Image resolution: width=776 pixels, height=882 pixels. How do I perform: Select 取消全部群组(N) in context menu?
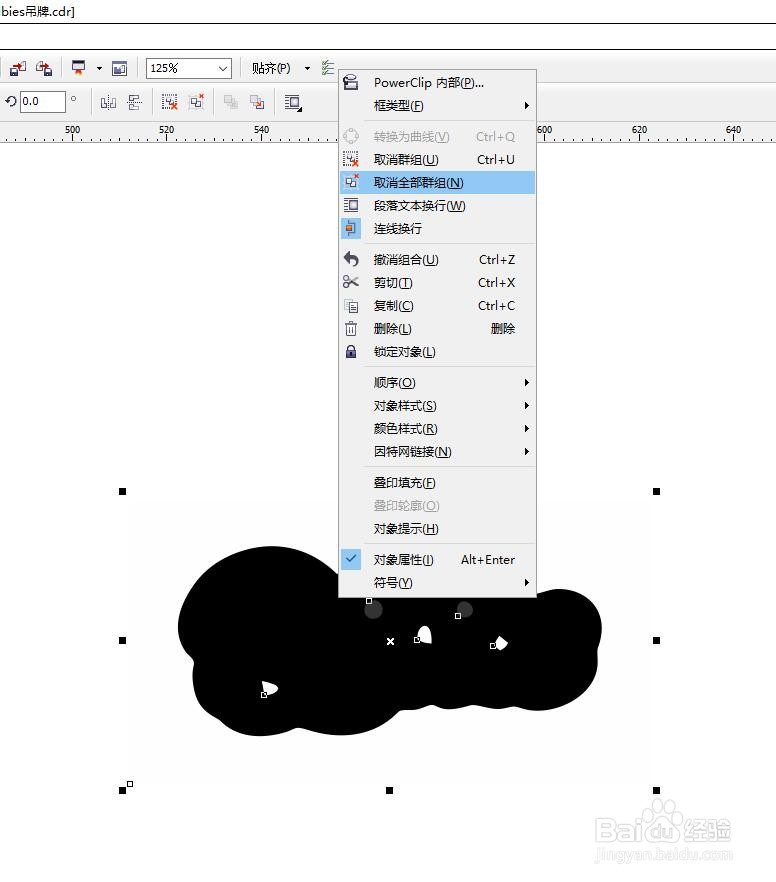coord(437,183)
